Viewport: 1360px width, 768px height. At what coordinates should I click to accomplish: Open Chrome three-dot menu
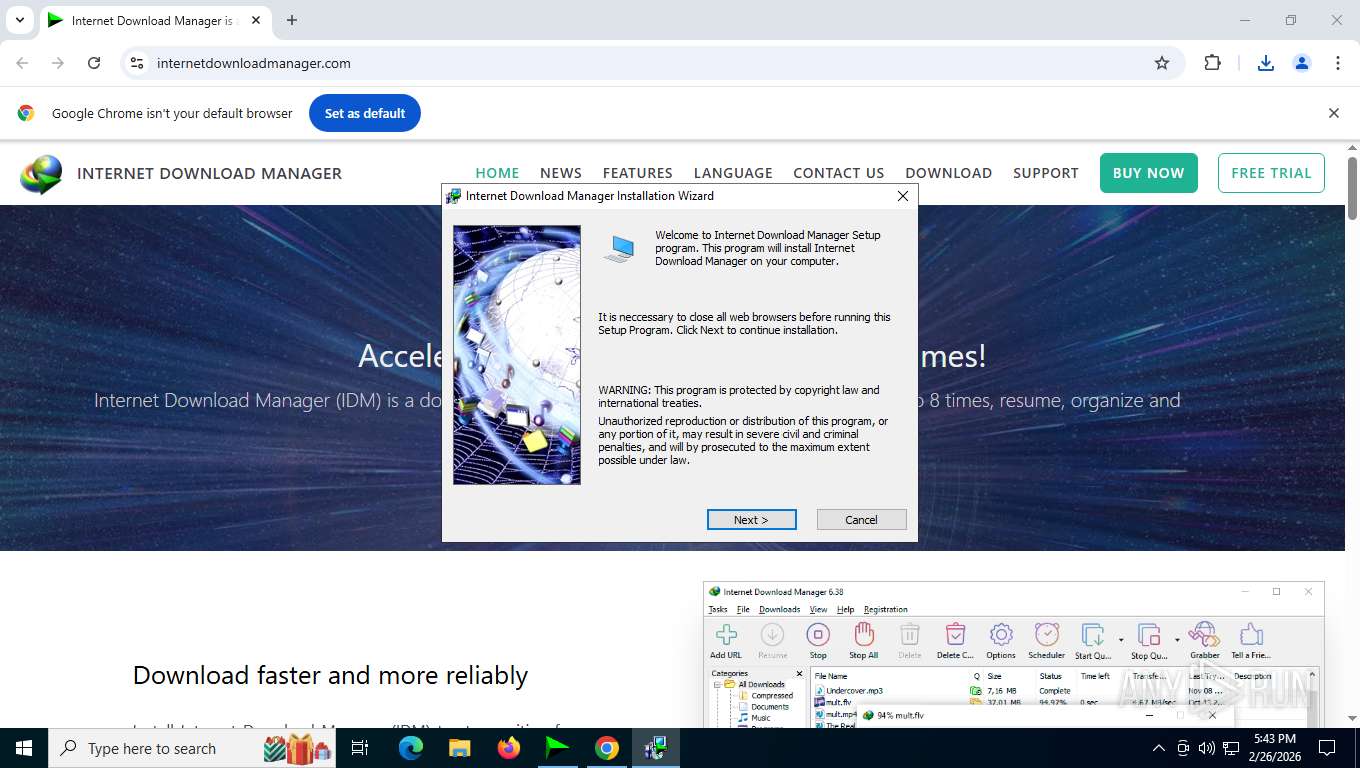tap(1338, 63)
